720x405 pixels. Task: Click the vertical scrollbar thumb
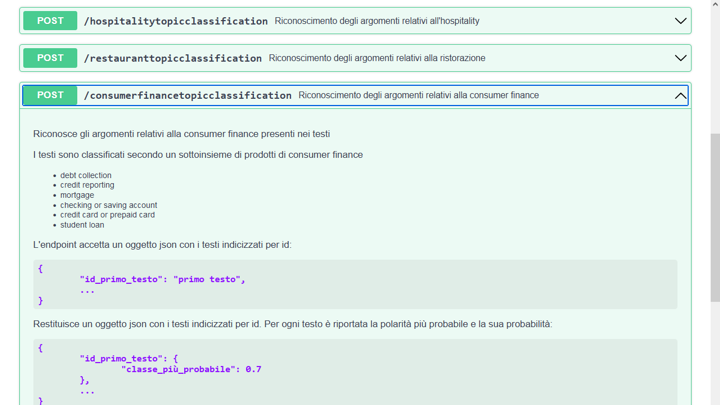(x=715, y=218)
